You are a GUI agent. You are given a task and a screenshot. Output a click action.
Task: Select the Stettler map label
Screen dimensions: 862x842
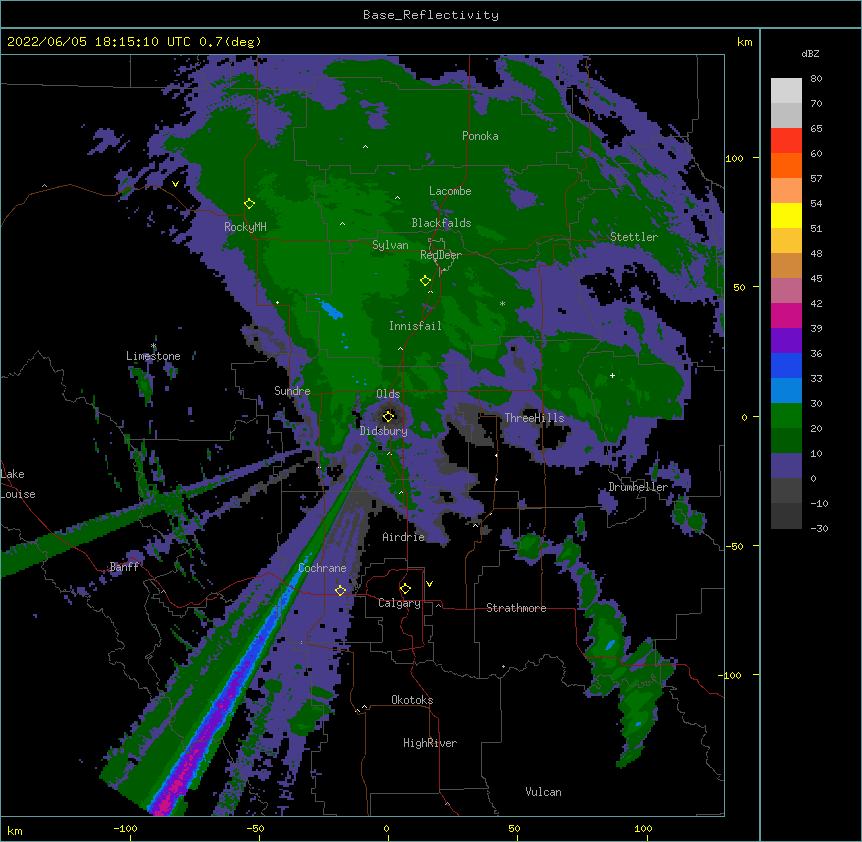(x=634, y=237)
